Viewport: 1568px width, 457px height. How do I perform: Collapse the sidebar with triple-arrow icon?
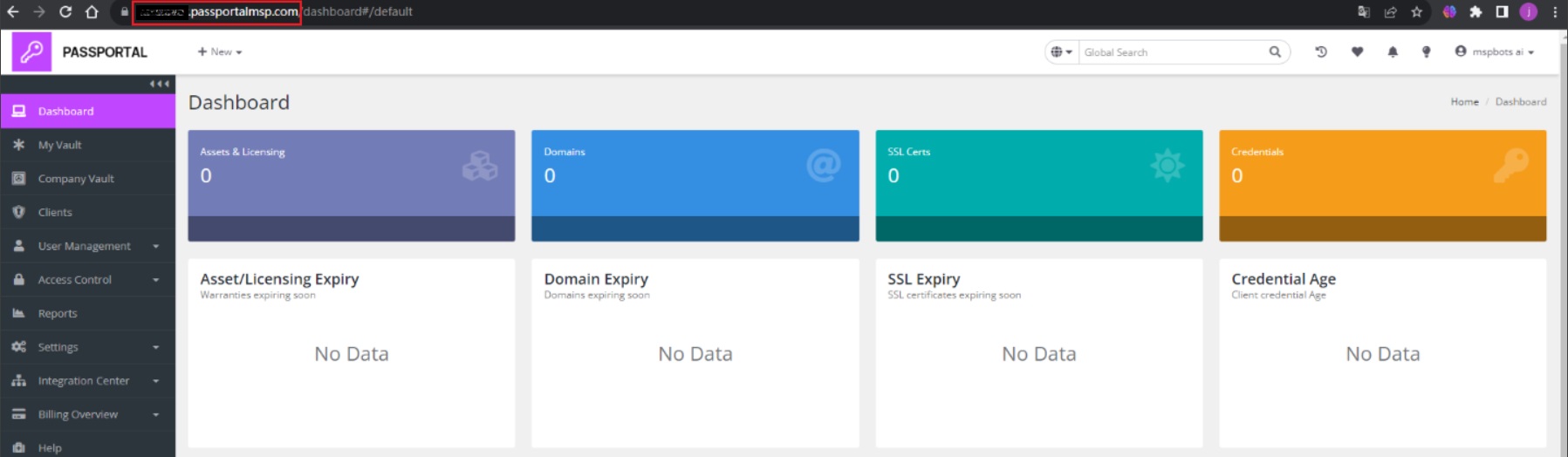(x=159, y=84)
